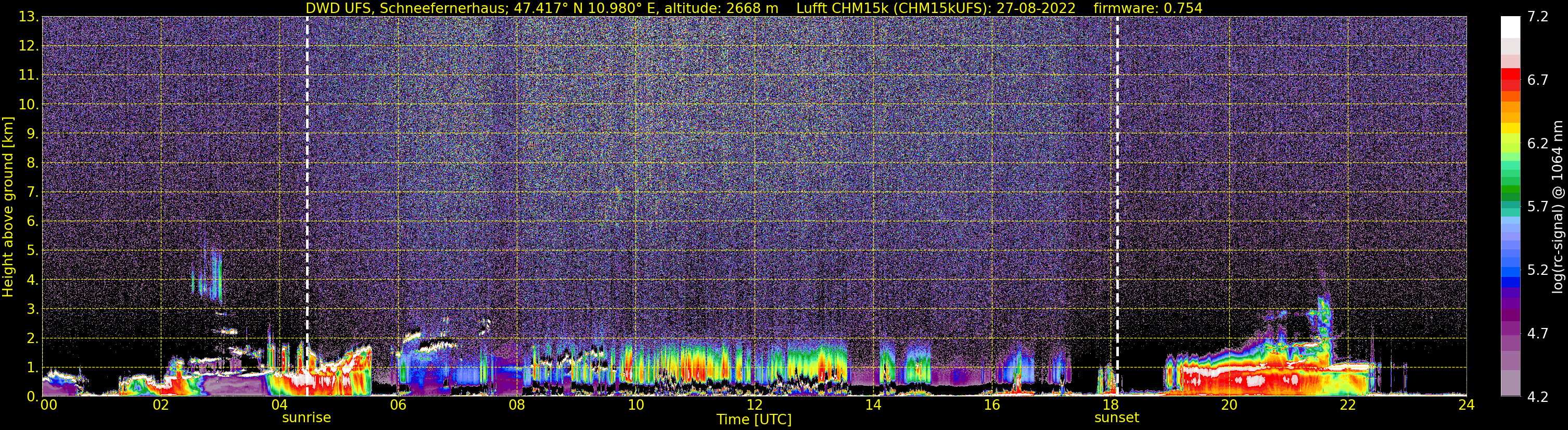Image resolution: width=1568 pixels, height=430 pixels.
Task: Click the time axis tick '24'
Action: pos(1467,405)
